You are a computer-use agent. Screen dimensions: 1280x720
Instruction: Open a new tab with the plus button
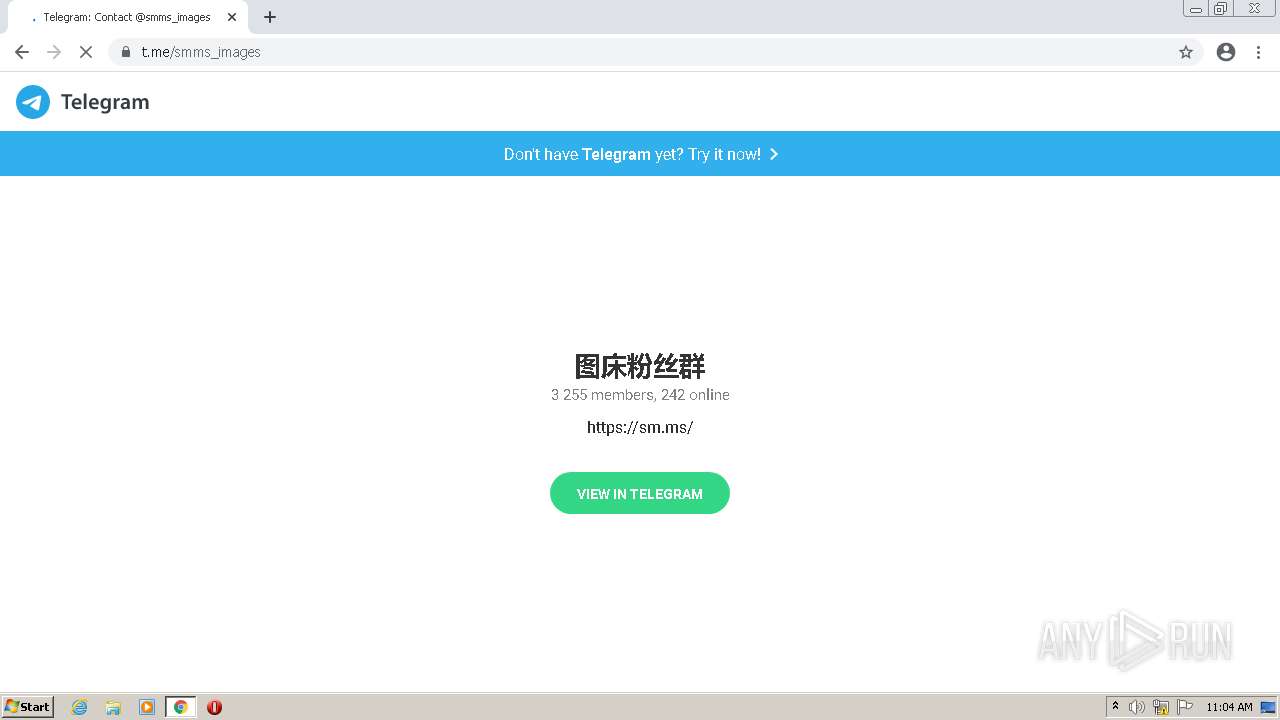coord(270,17)
